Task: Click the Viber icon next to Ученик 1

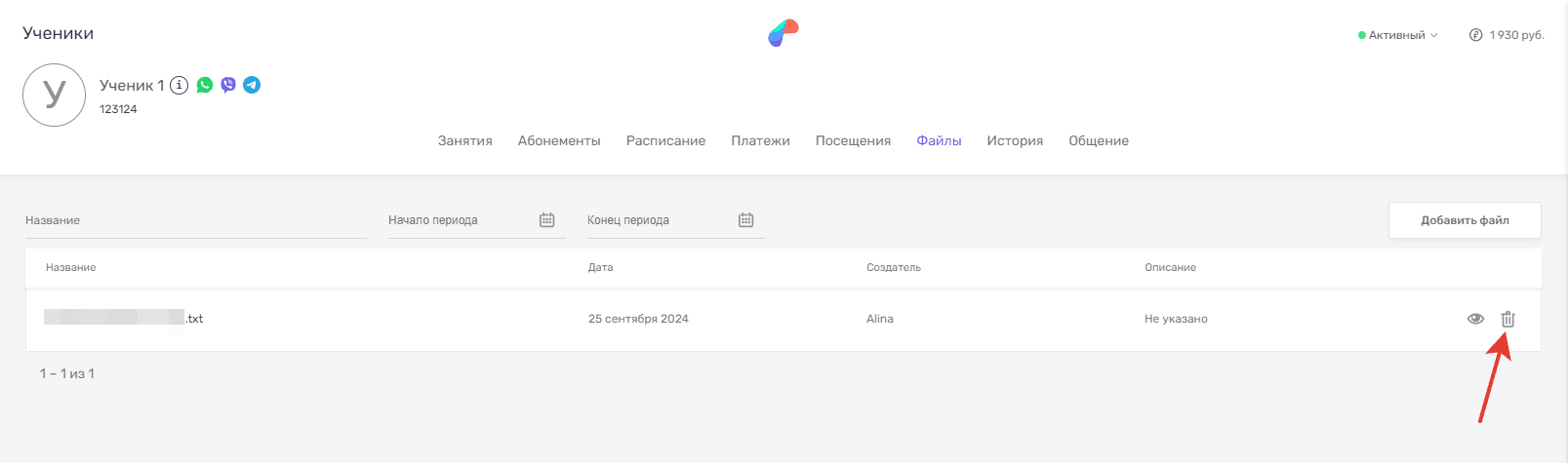Action: pyautogui.click(x=228, y=85)
